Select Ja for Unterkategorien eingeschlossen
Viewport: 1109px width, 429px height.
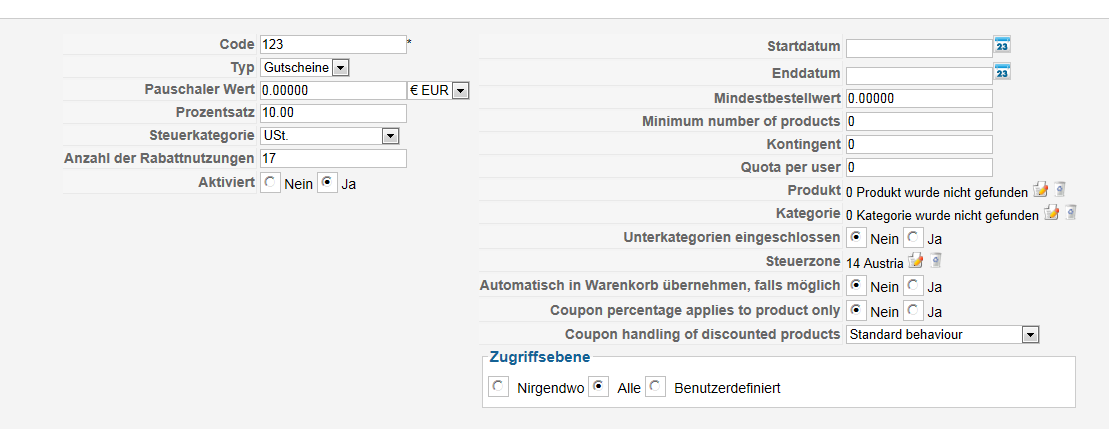click(913, 238)
